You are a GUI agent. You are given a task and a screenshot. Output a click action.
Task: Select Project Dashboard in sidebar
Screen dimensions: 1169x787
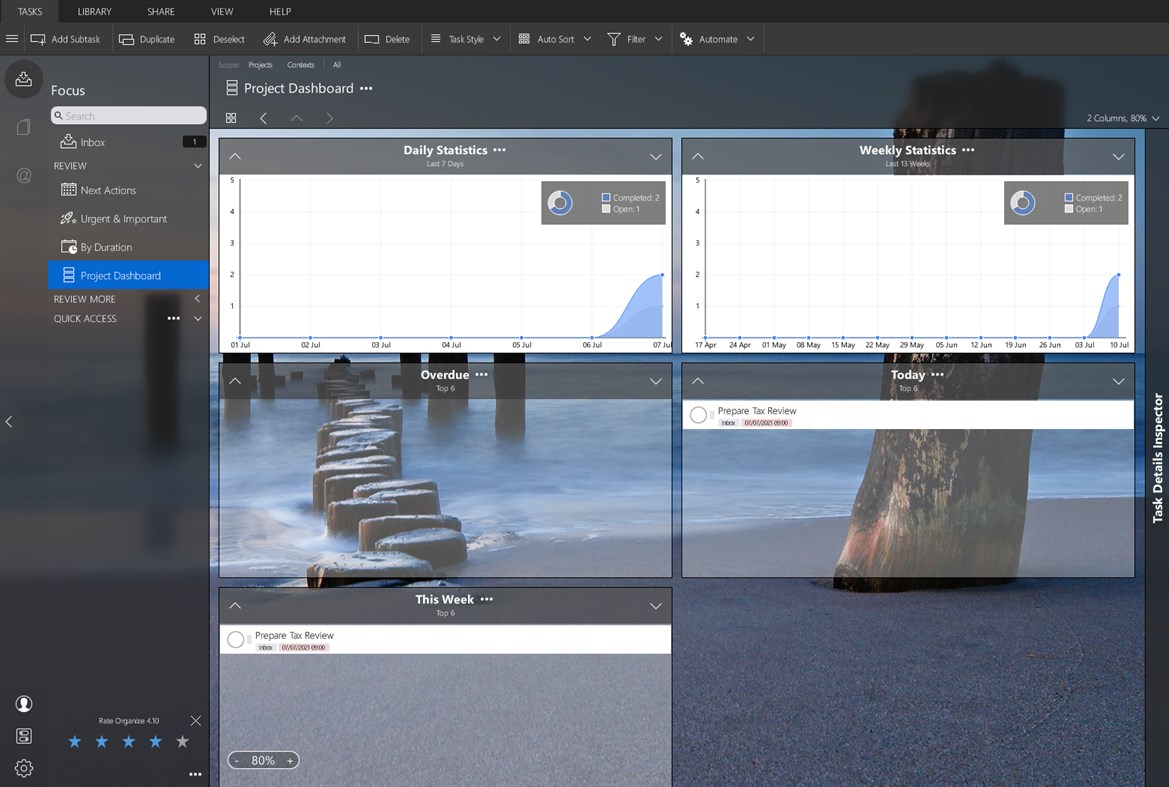point(128,275)
